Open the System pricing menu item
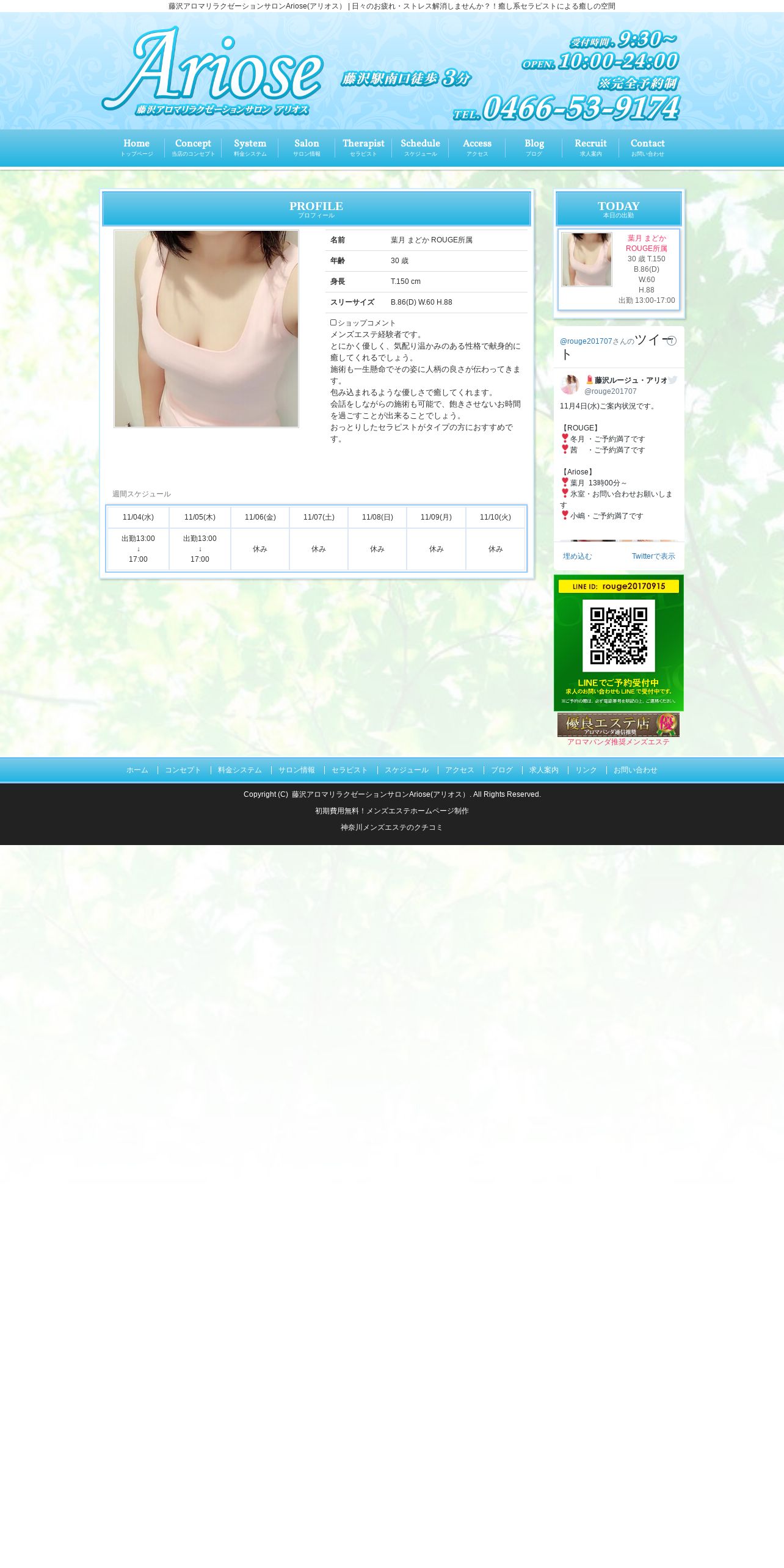The width and height of the screenshot is (784, 1568). (250, 148)
